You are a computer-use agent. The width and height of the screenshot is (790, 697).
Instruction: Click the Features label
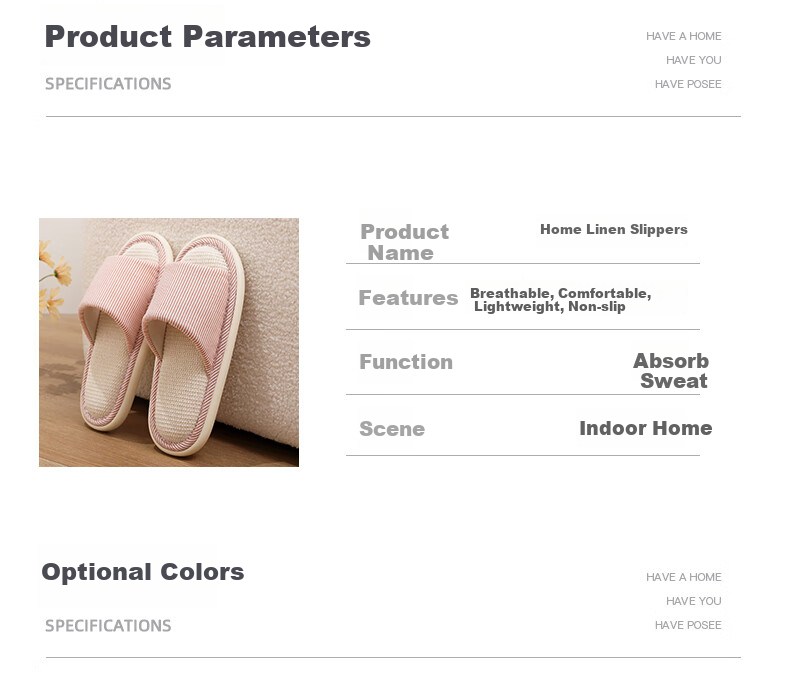tap(408, 298)
